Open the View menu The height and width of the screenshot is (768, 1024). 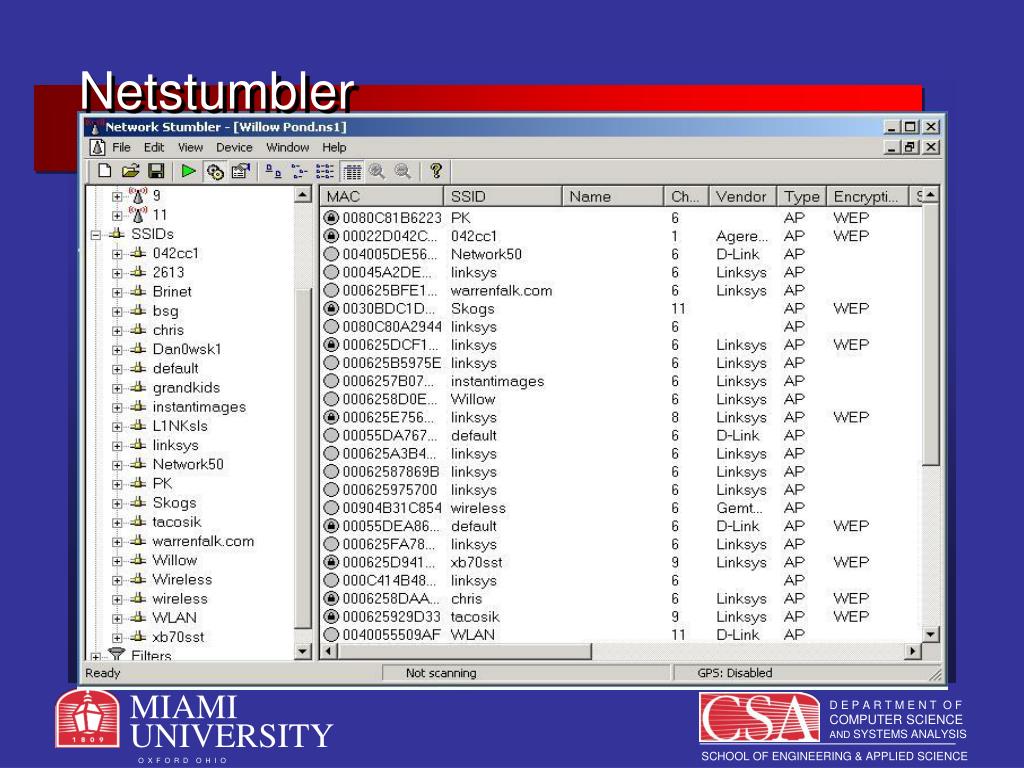coord(191,147)
